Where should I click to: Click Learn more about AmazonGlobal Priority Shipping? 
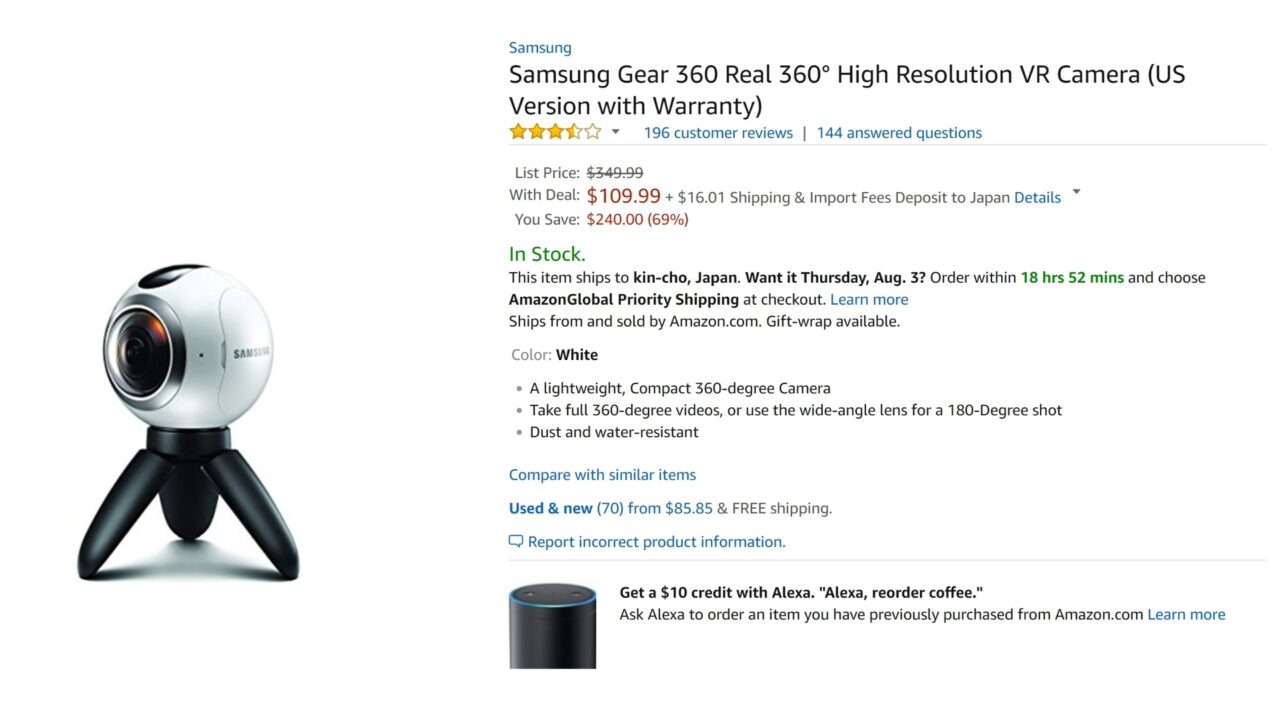(869, 299)
